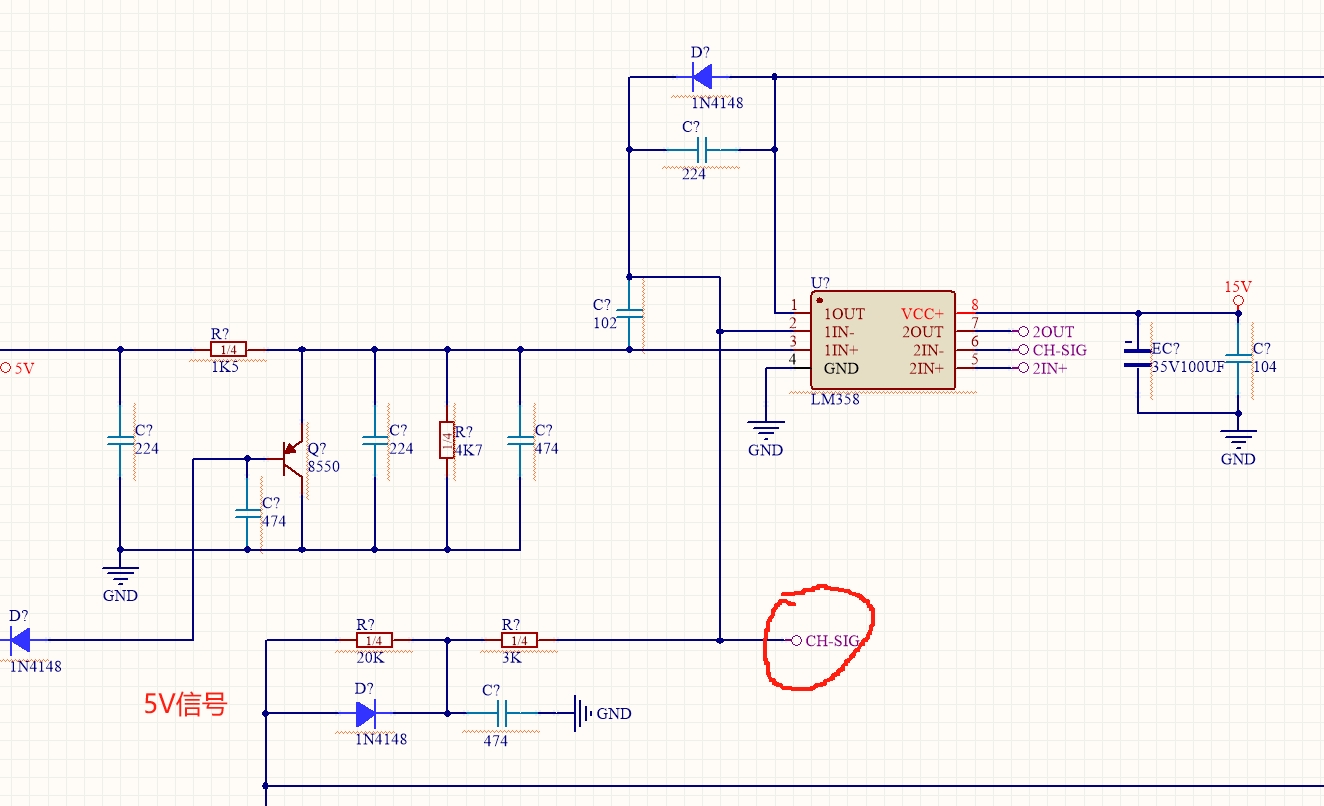This screenshot has height=806, width=1324.
Task: Click the Q? transistor designator
Action: coord(317,449)
